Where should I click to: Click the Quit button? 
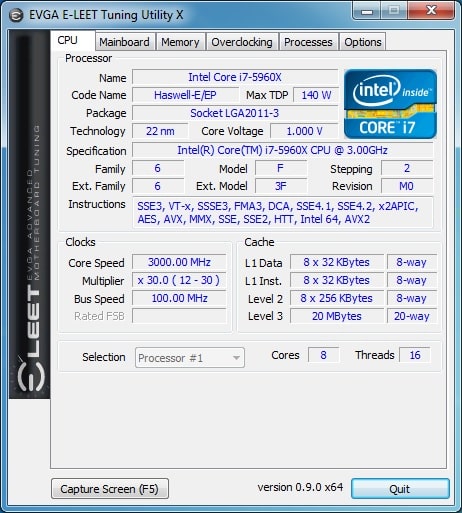(400, 489)
